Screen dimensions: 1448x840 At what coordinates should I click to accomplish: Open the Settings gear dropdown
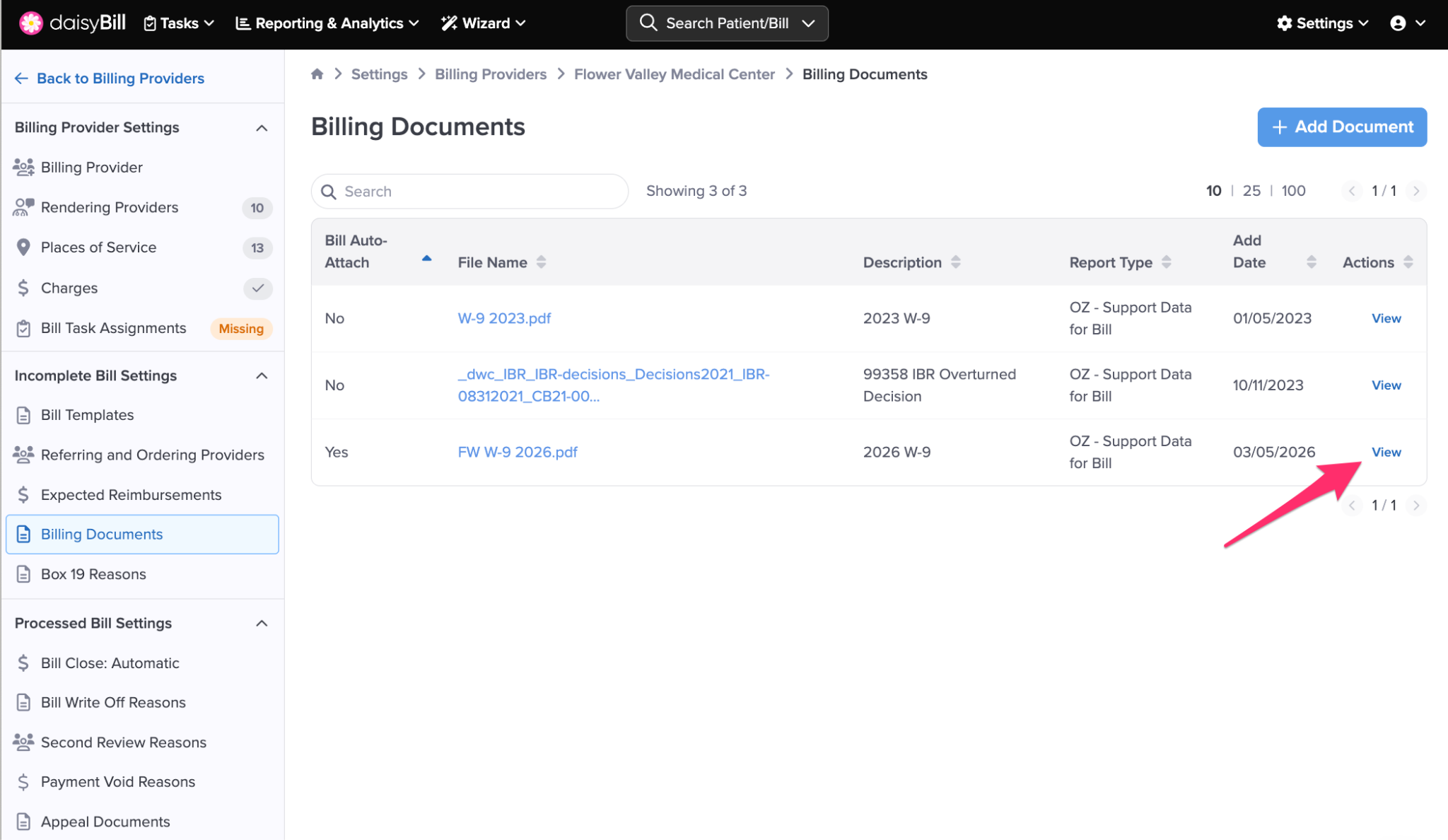click(x=1322, y=23)
